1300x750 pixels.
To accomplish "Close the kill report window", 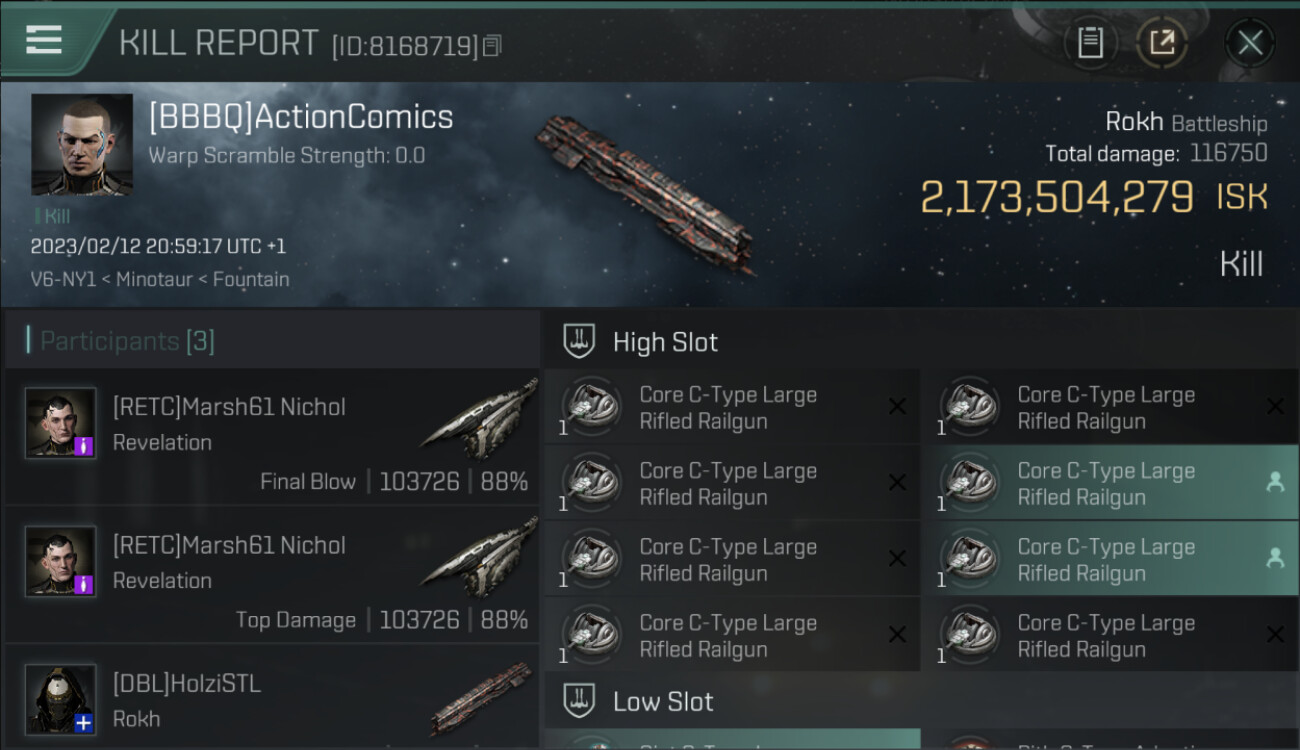I will tap(1249, 42).
